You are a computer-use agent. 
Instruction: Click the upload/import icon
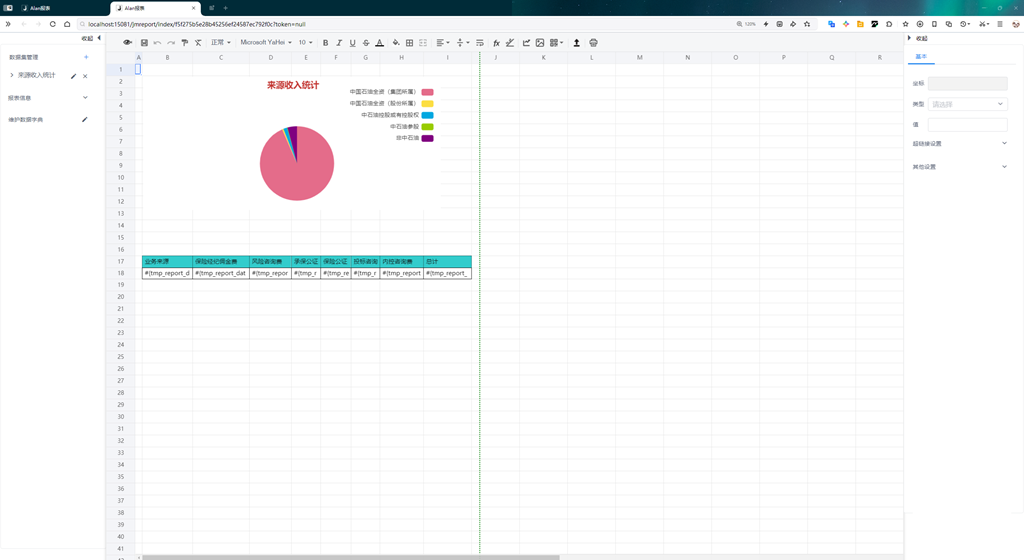click(x=577, y=42)
